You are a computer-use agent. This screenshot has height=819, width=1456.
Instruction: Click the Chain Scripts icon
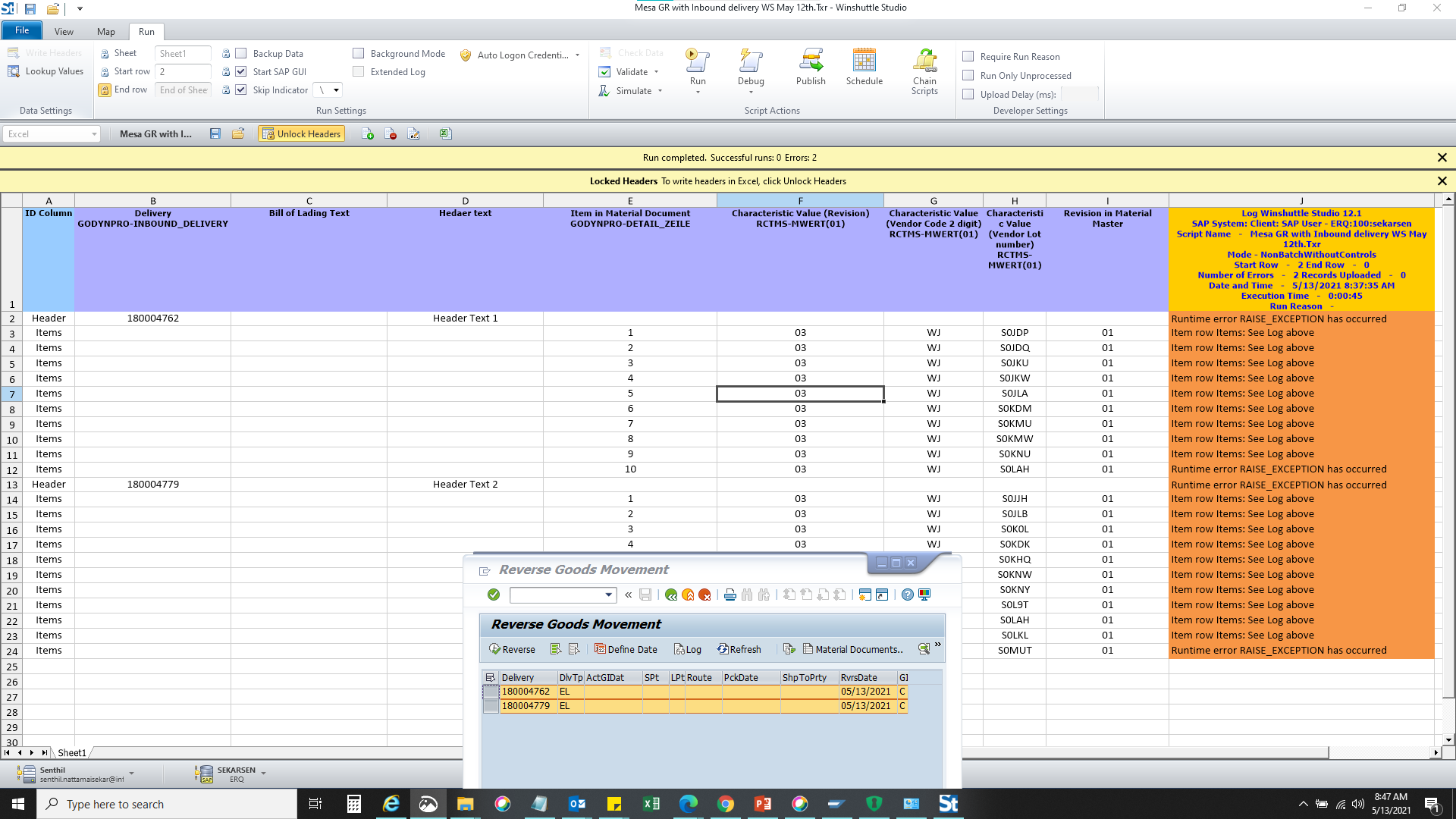pos(924,61)
